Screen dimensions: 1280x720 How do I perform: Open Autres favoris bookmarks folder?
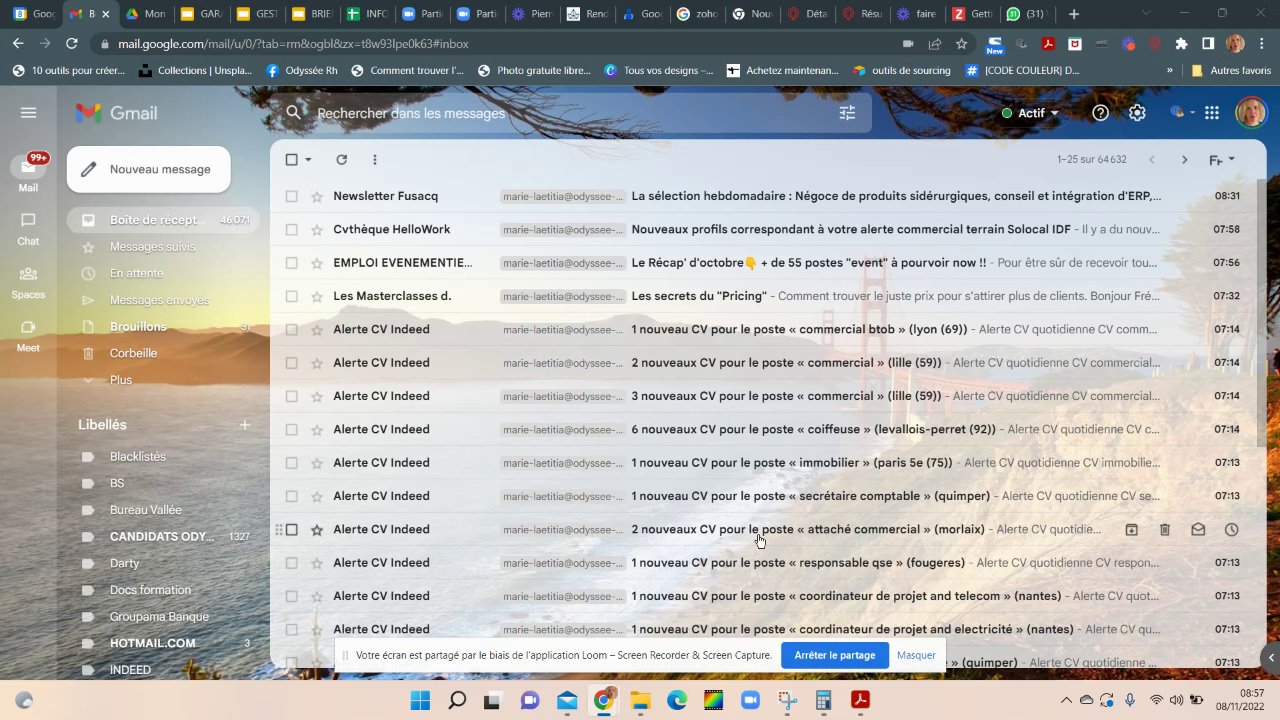point(1231,71)
